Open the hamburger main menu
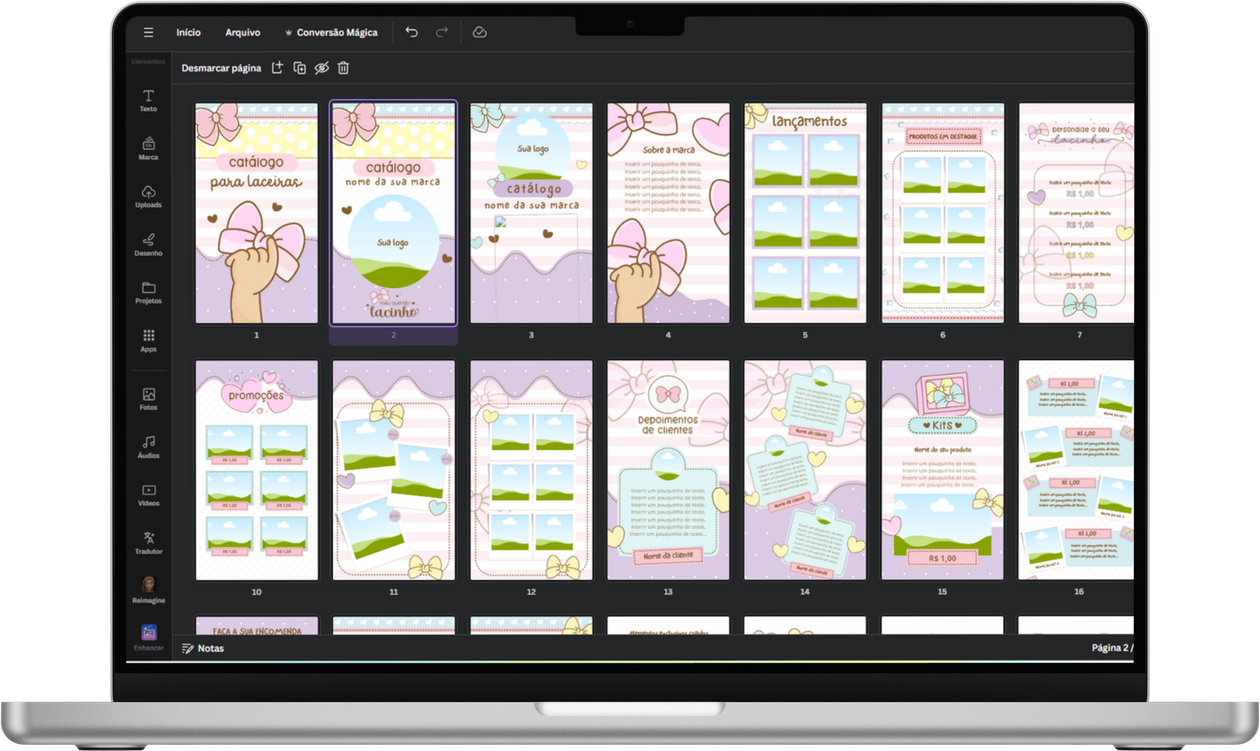 tap(148, 32)
